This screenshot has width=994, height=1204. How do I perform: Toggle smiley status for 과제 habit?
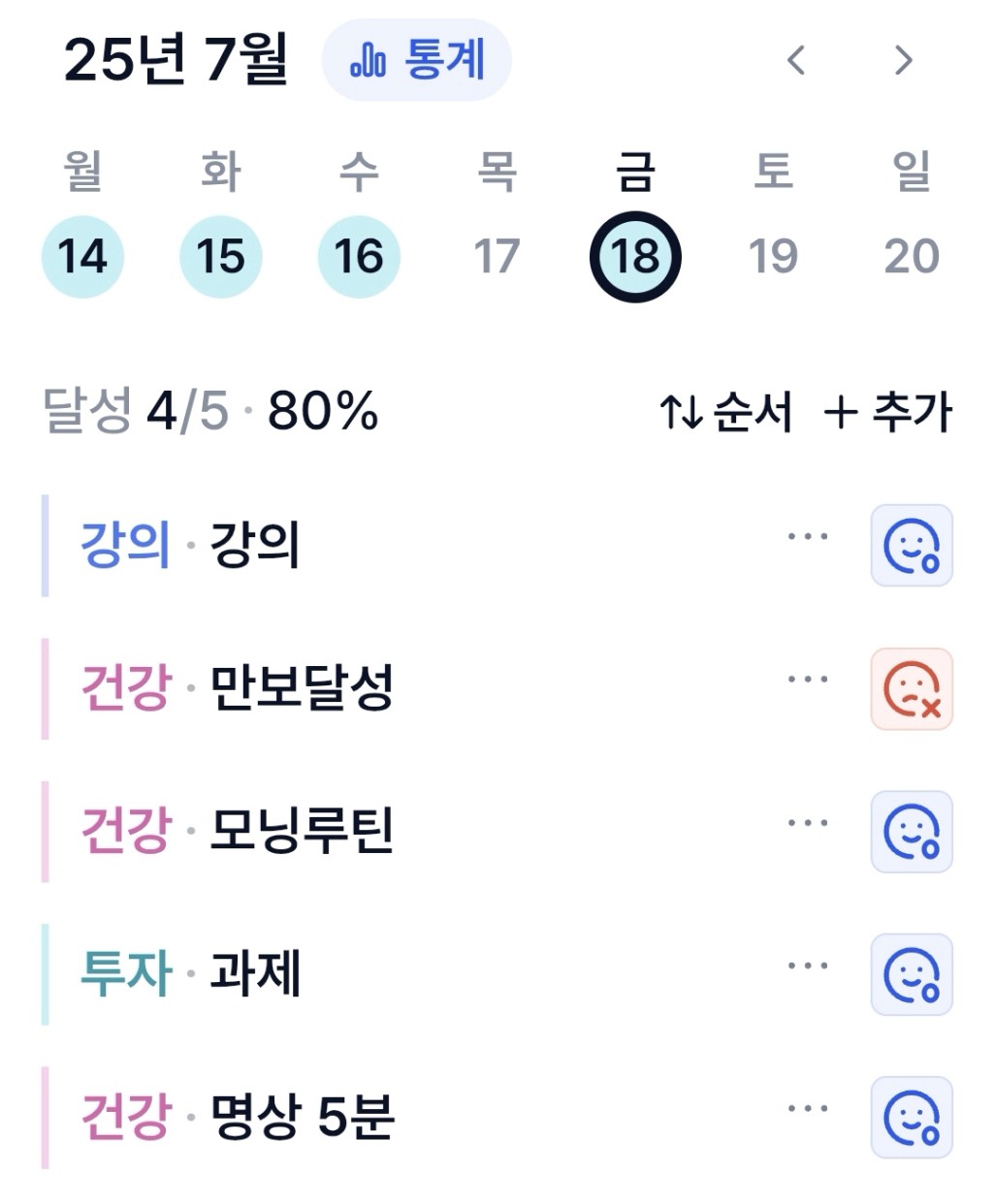point(912,974)
